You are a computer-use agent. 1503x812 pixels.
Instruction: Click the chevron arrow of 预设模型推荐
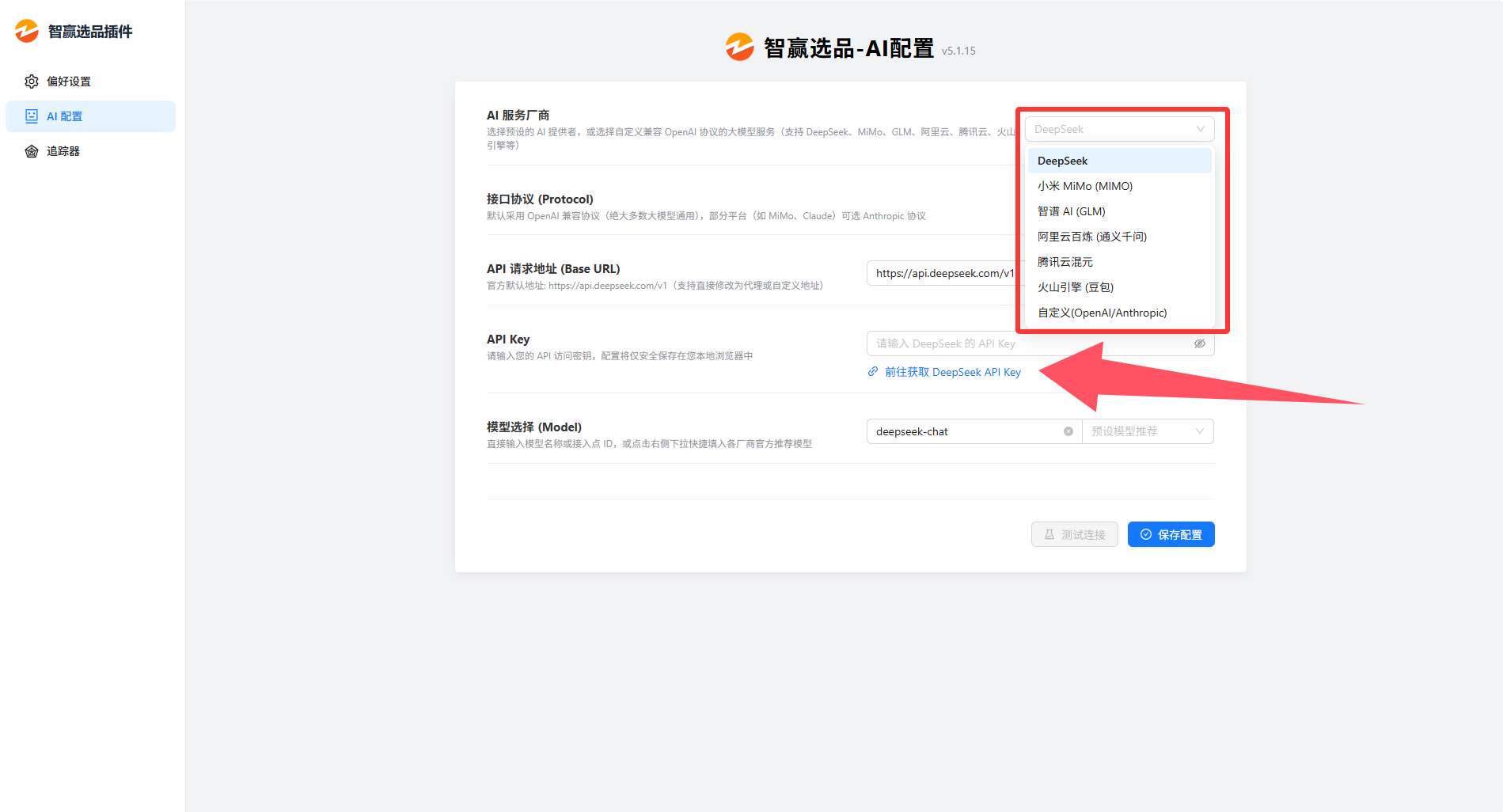pyautogui.click(x=1200, y=431)
